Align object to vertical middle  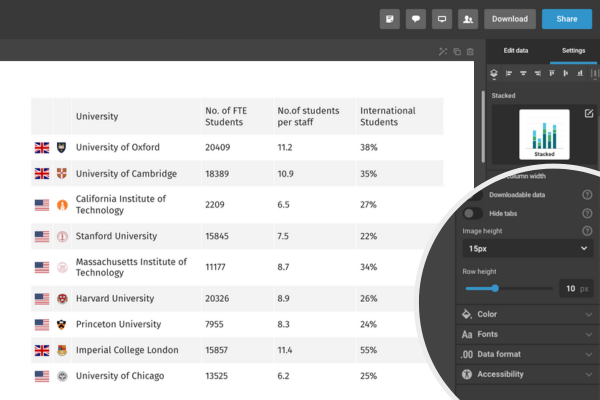tap(566, 73)
